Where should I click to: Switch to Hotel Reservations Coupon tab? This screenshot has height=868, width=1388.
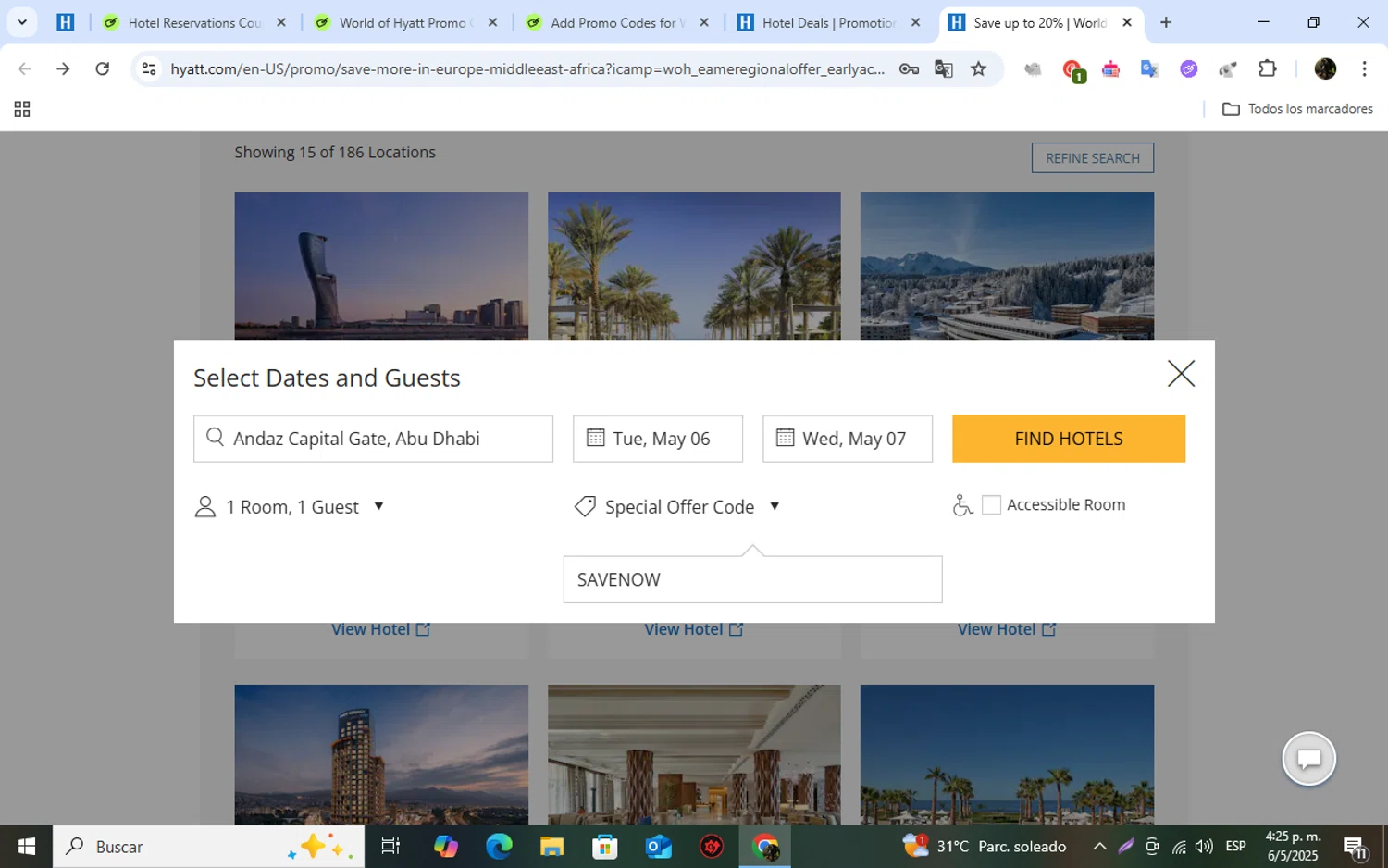tap(194, 22)
